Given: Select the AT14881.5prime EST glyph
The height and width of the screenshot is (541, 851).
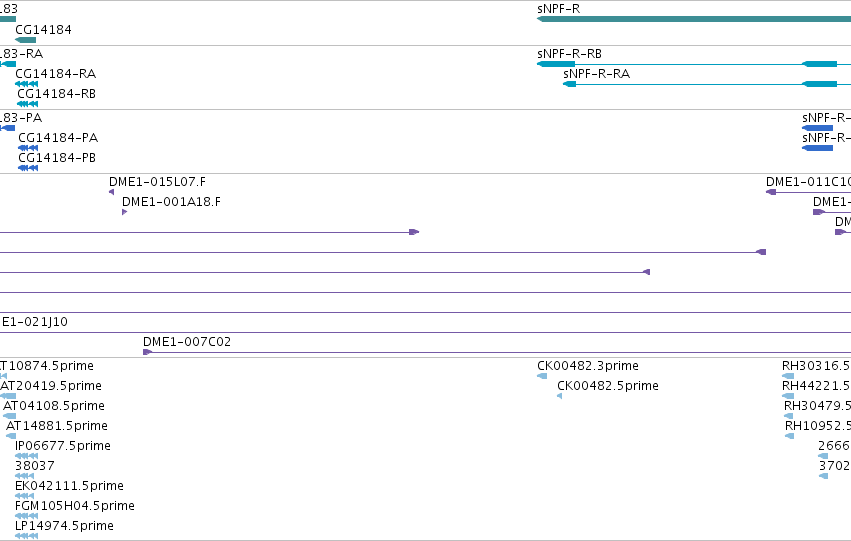Looking at the screenshot, I should click(11, 436).
